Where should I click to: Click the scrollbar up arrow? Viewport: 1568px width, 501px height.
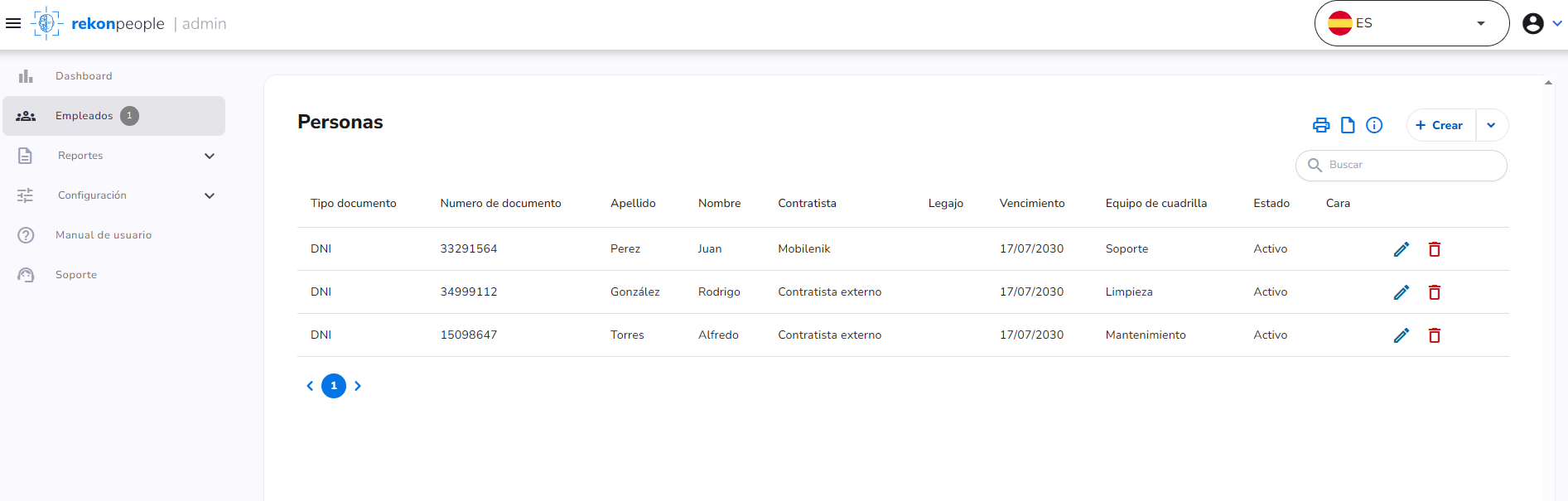[1548, 83]
